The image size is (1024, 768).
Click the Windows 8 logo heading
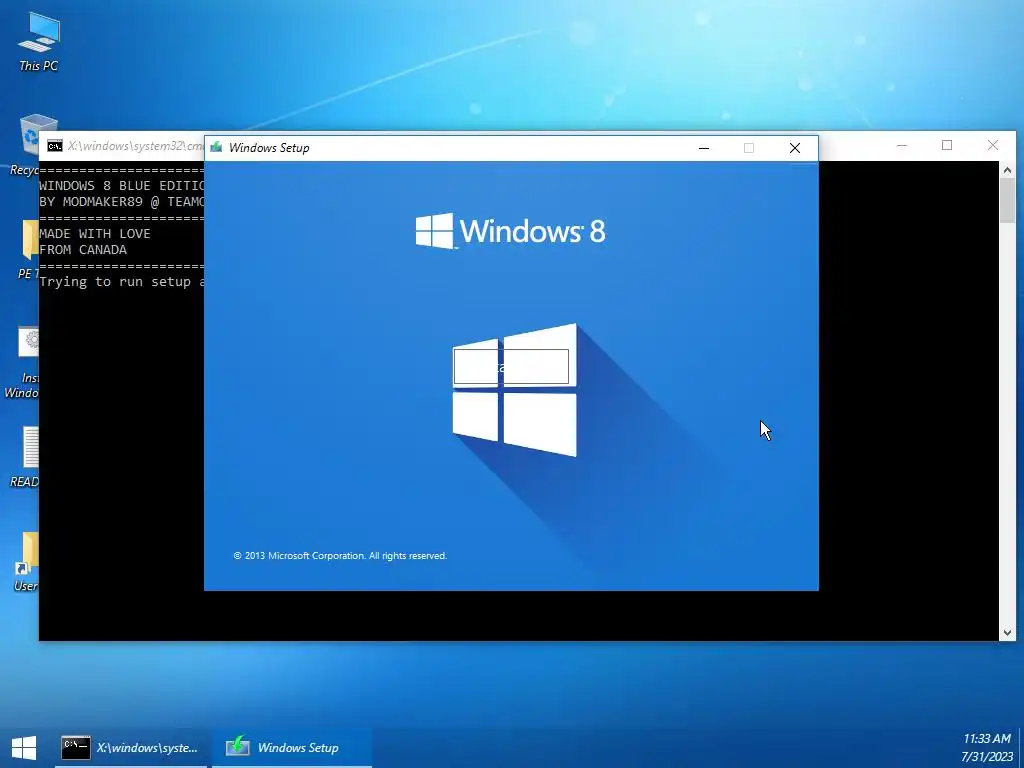click(511, 231)
